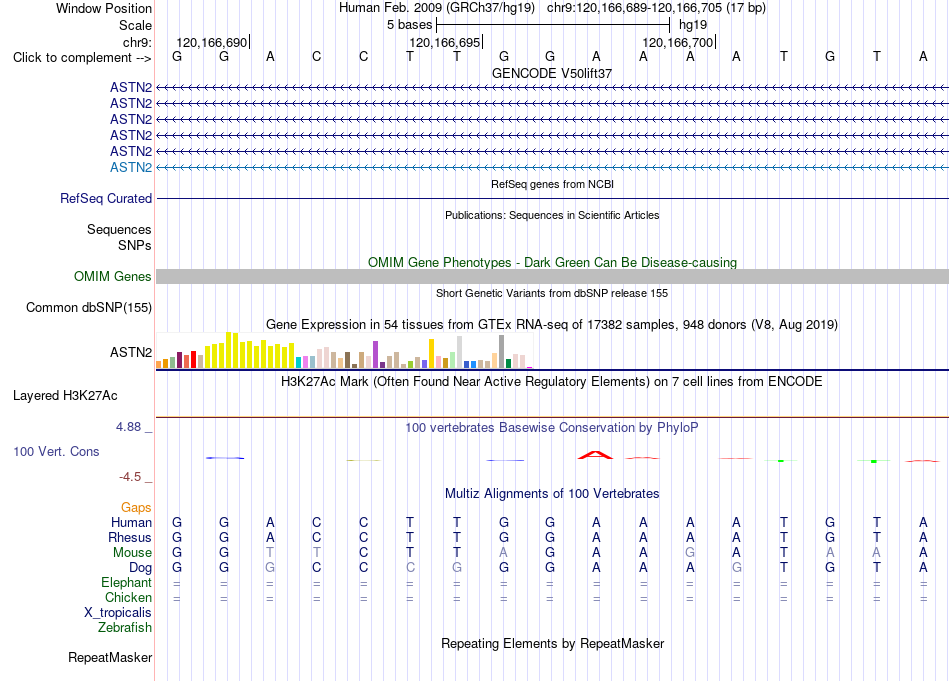Select the Rhesus alignment row label
This screenshot has width=950, height=681.
(x=130, y=538)
